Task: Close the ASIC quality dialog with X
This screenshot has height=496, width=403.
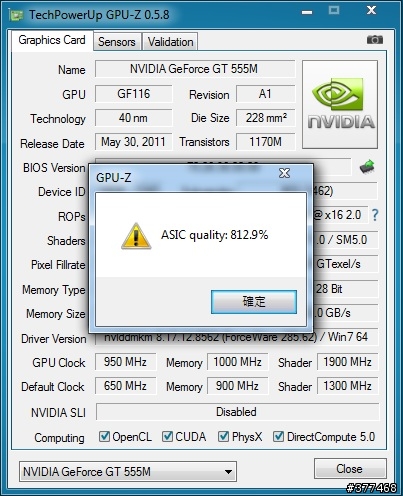Action: [x=284, y=173]
